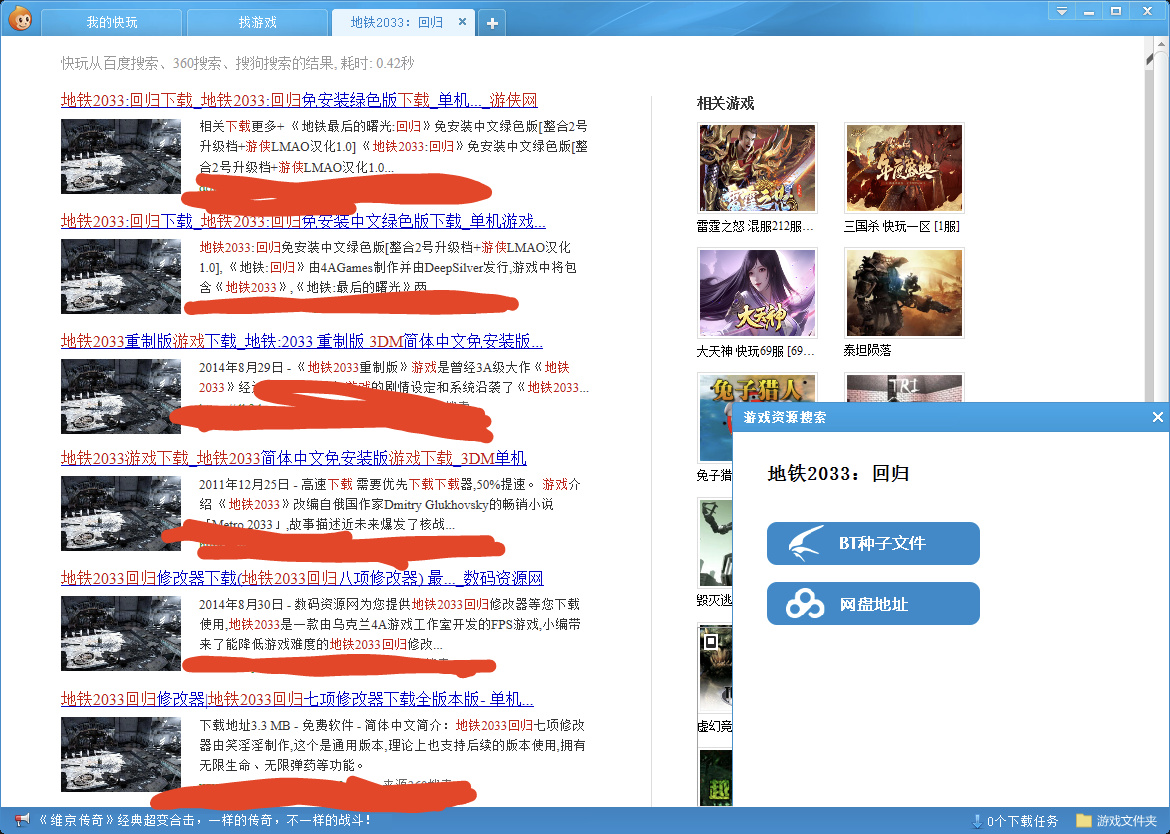Switch to the 我的快玩 tab

112,22
